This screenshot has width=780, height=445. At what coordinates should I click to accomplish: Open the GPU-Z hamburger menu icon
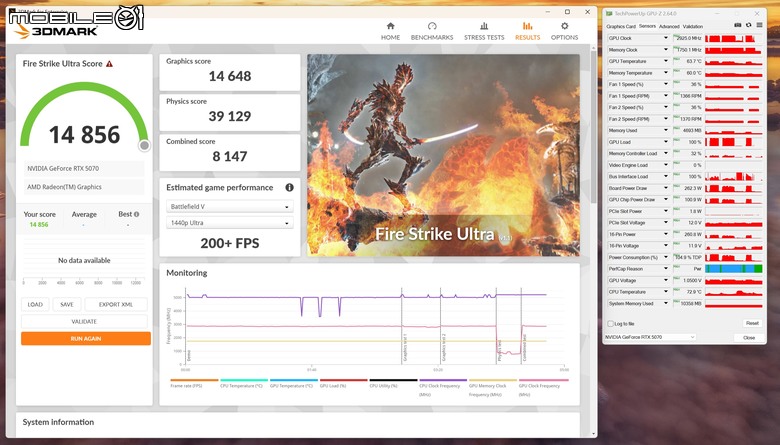coord(759,25)
